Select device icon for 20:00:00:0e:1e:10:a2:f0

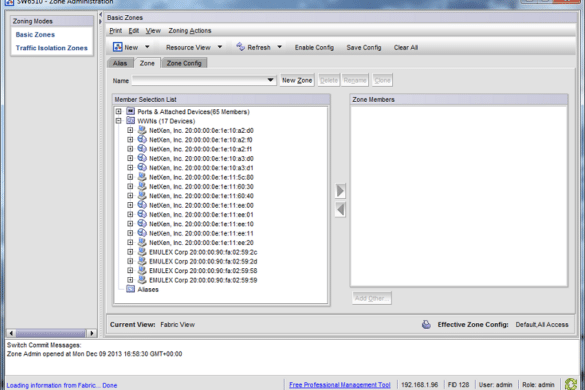[x=142, y=139]
